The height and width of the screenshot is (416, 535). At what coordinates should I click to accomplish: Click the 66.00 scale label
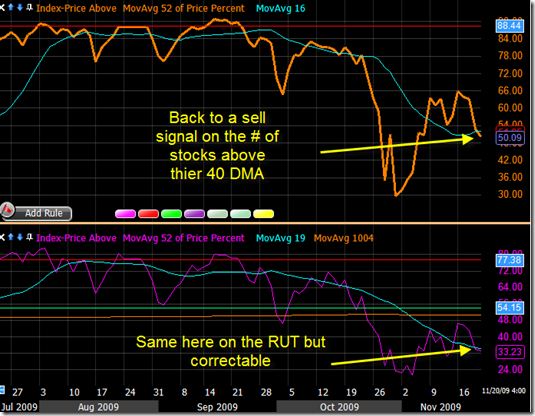click(x=510, y=90)
